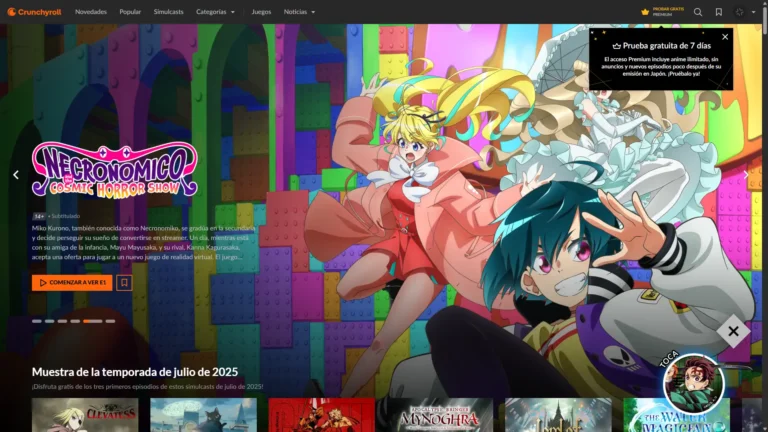768x432 pixels.
Task: Dismiss the floating Tanjiro widget with X
Action: (733, 331)
